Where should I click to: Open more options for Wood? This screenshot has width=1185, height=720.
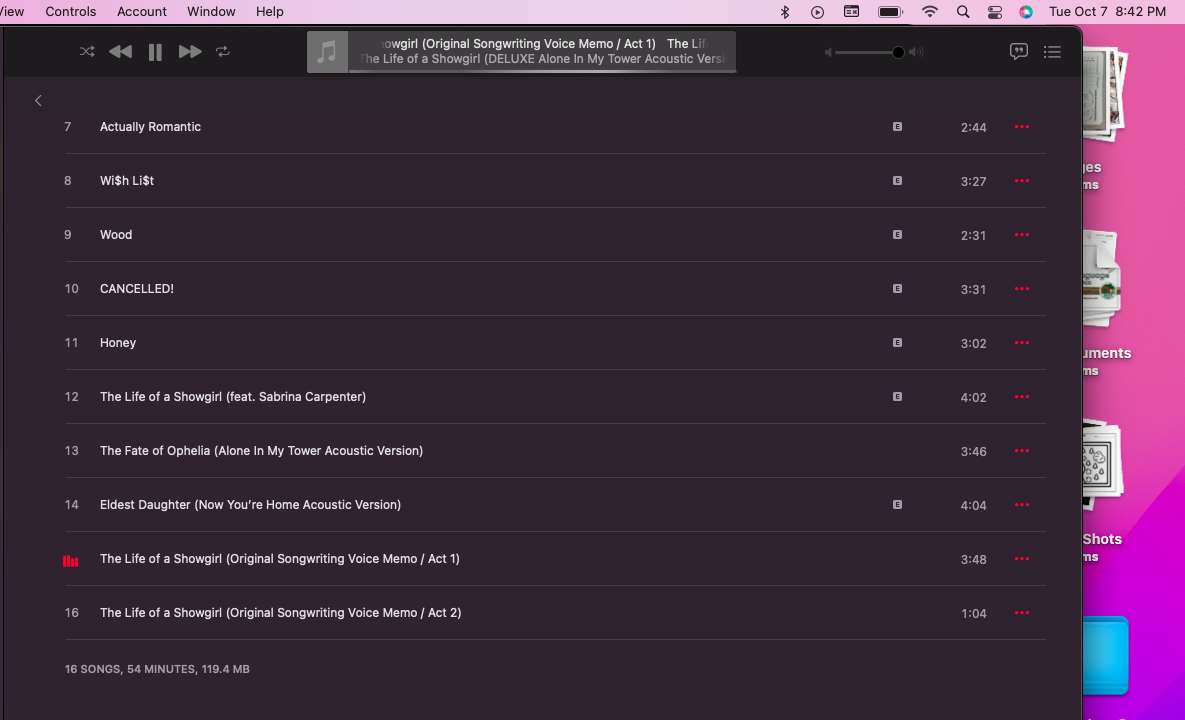1022,235
